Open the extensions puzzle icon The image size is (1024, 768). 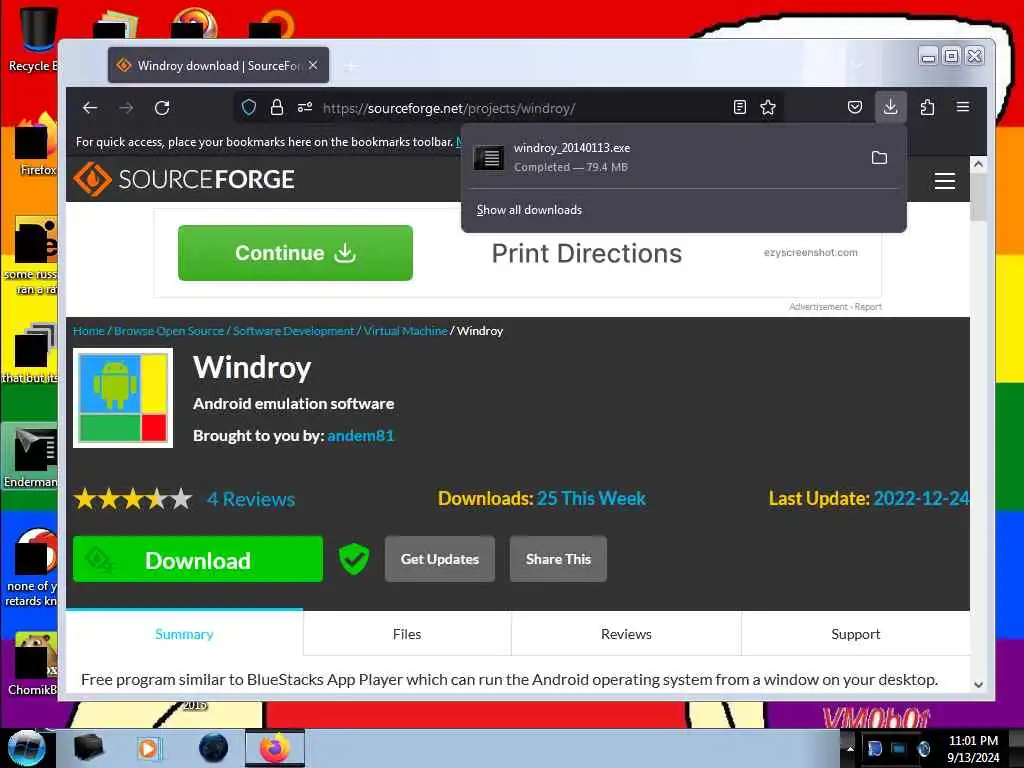(927, 108)
